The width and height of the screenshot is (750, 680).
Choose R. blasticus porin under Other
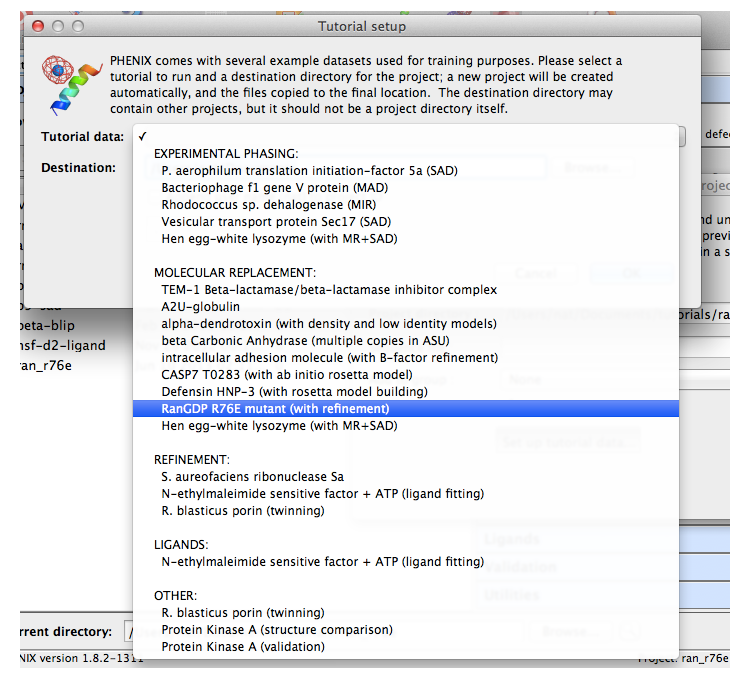pyautogui.click(x=242, y=613)
